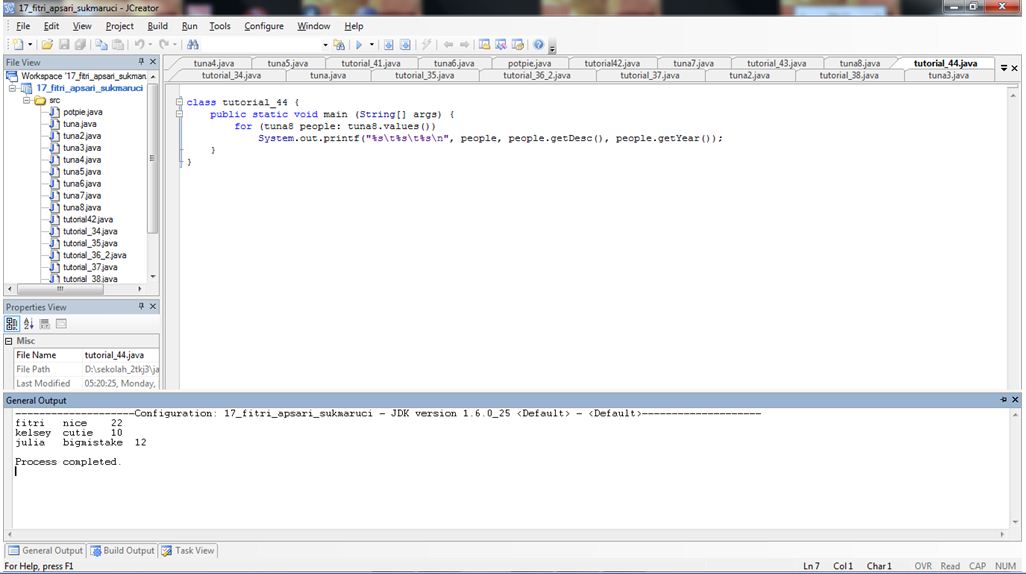1026x574 pixels.
Task: Click the first view panel toggle icon
Action: click(484, 45)
